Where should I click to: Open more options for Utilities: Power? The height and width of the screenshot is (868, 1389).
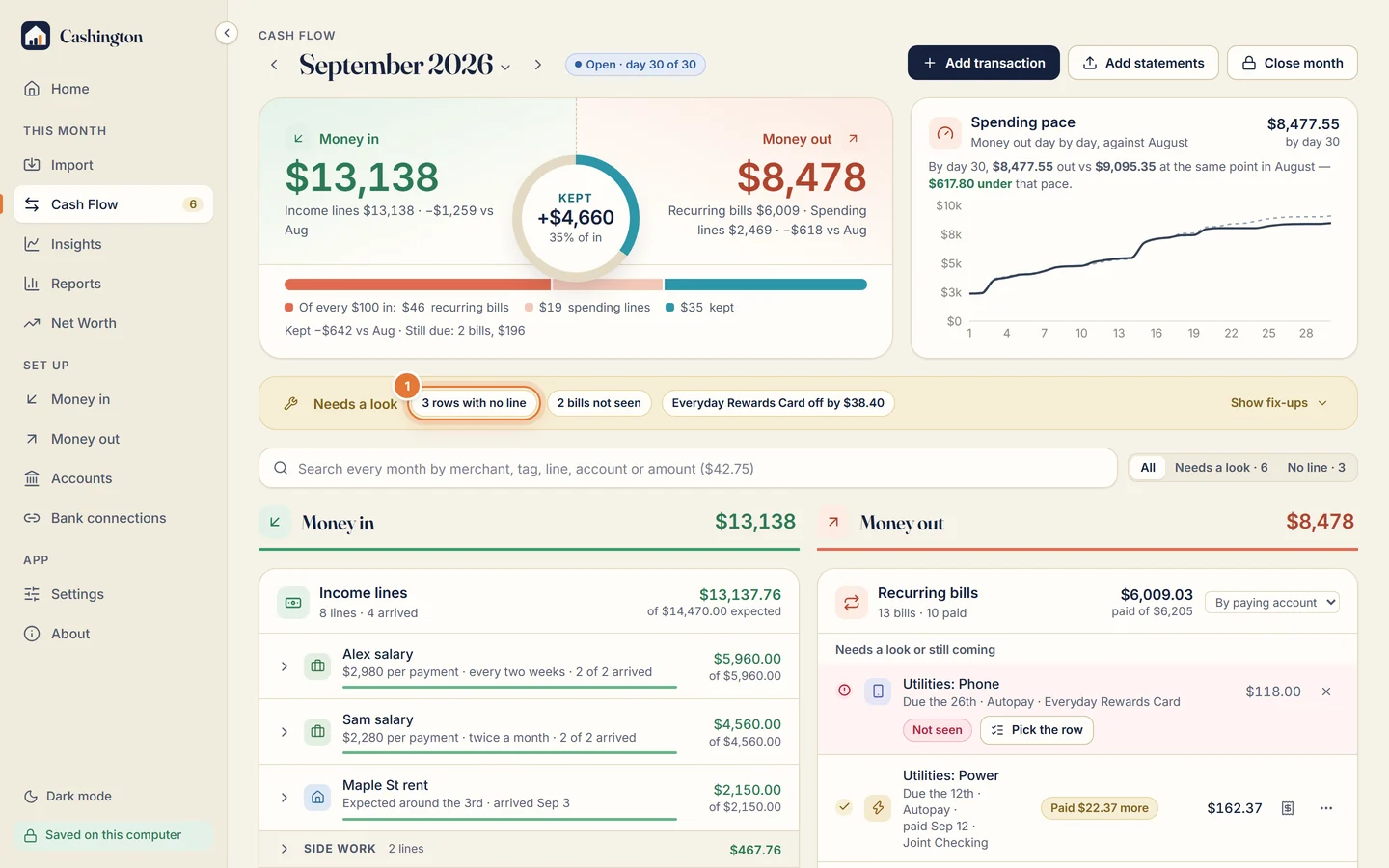coord(1326,808)
